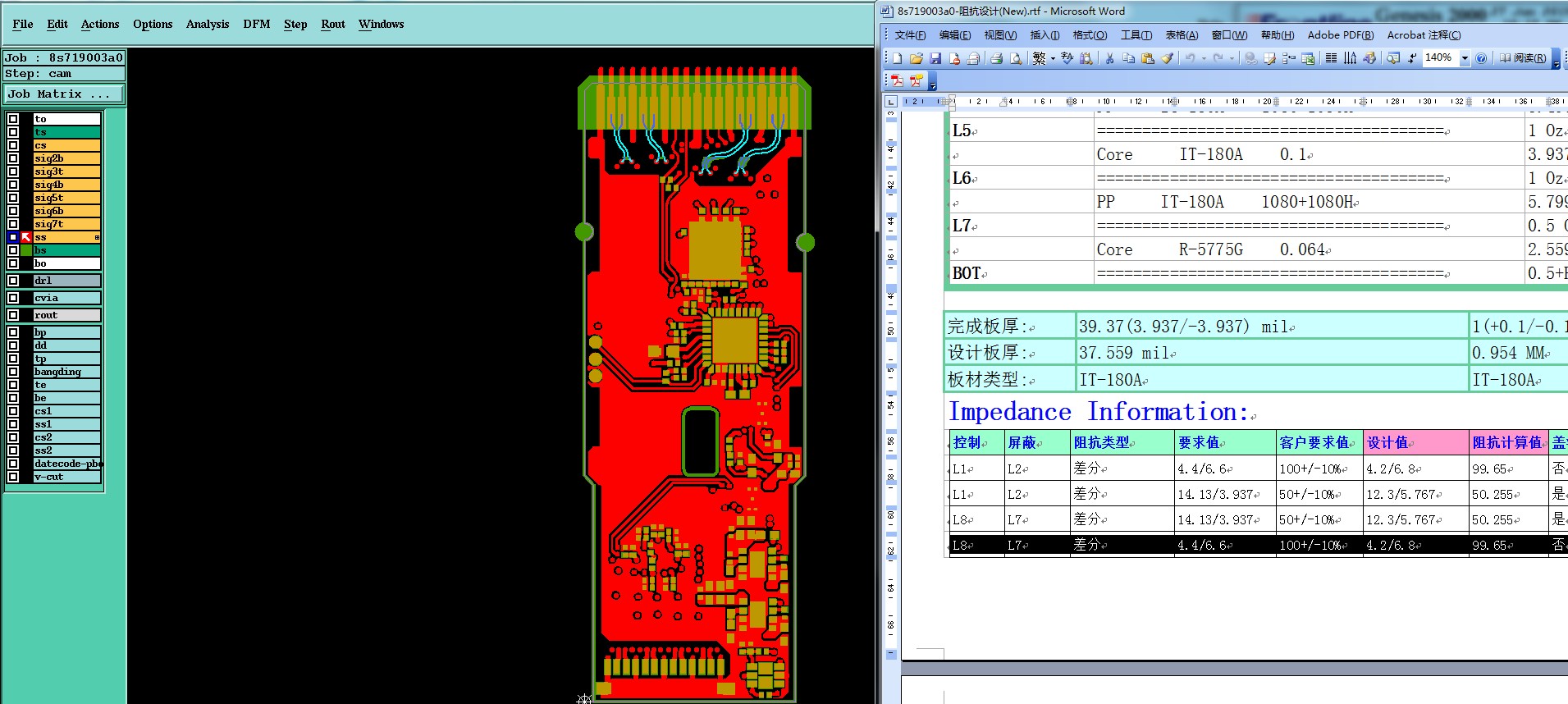Click the 'Core R-5775G 0.064' table row

click(1309, 249)
